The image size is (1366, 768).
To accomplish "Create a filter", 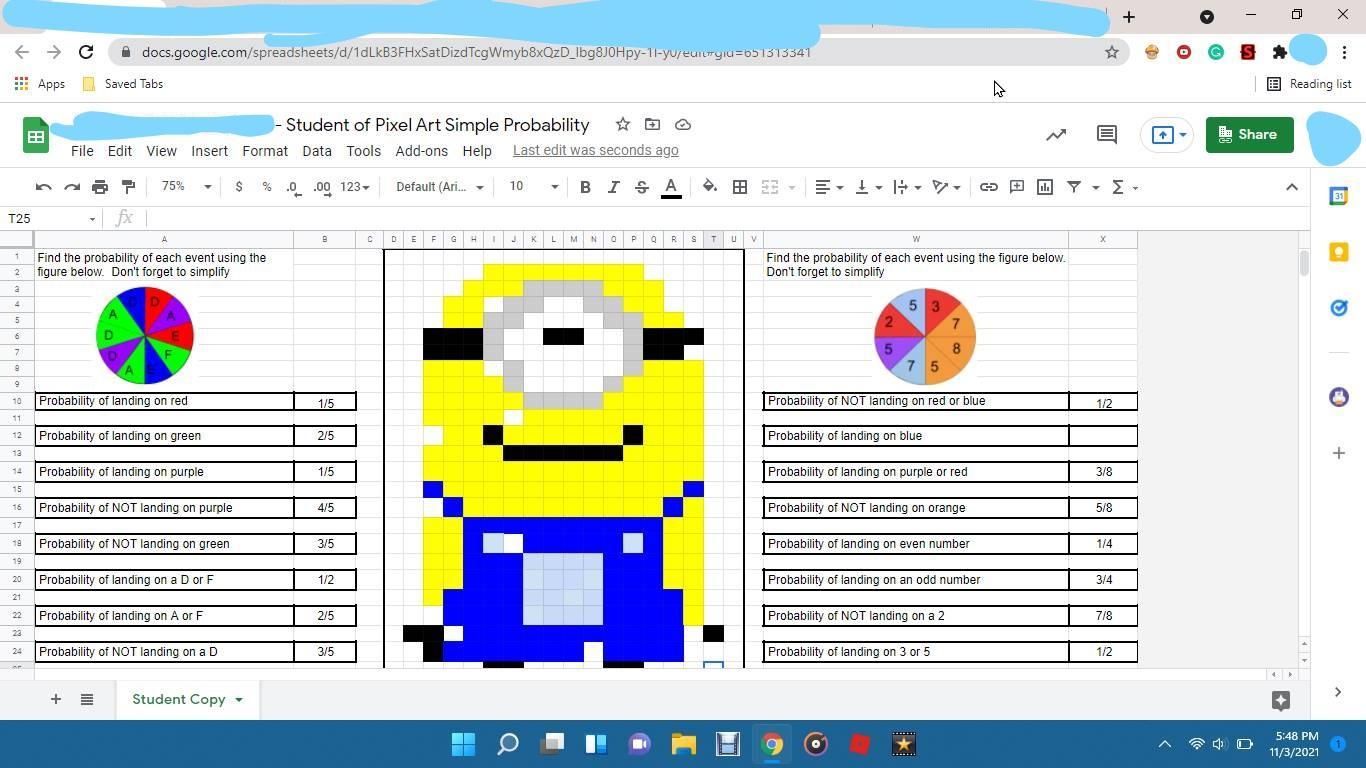I will [x=1074, y=187].
